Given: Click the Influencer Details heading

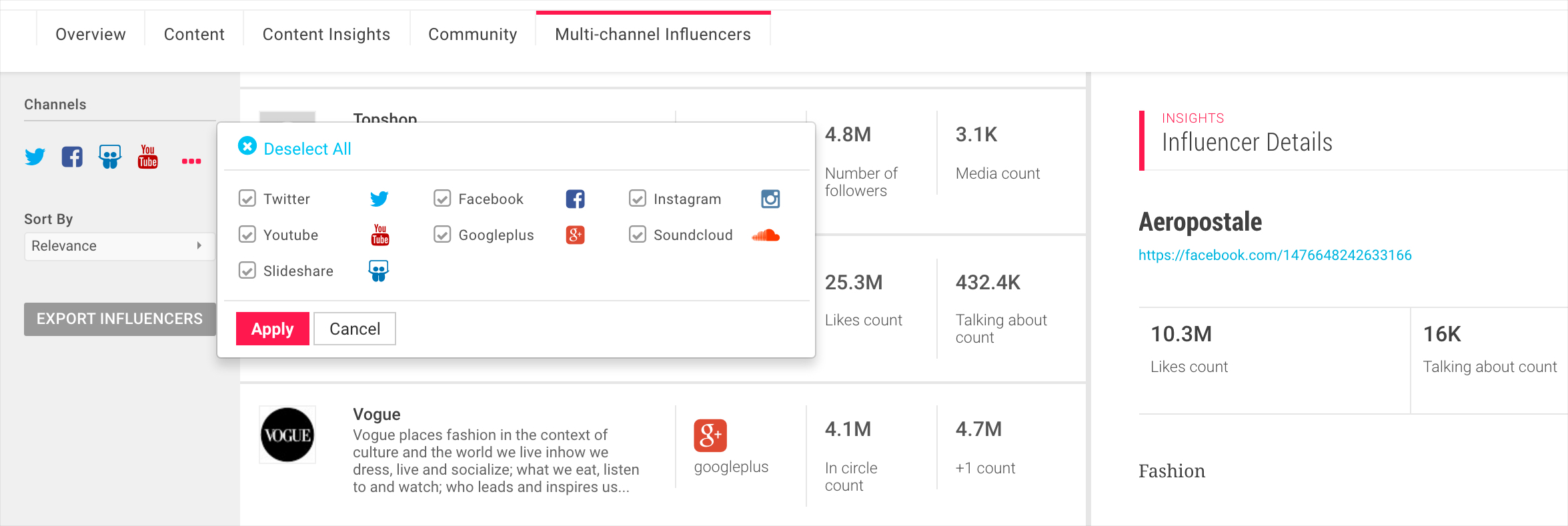Looking at the screenshot, I should (1247, 143).
